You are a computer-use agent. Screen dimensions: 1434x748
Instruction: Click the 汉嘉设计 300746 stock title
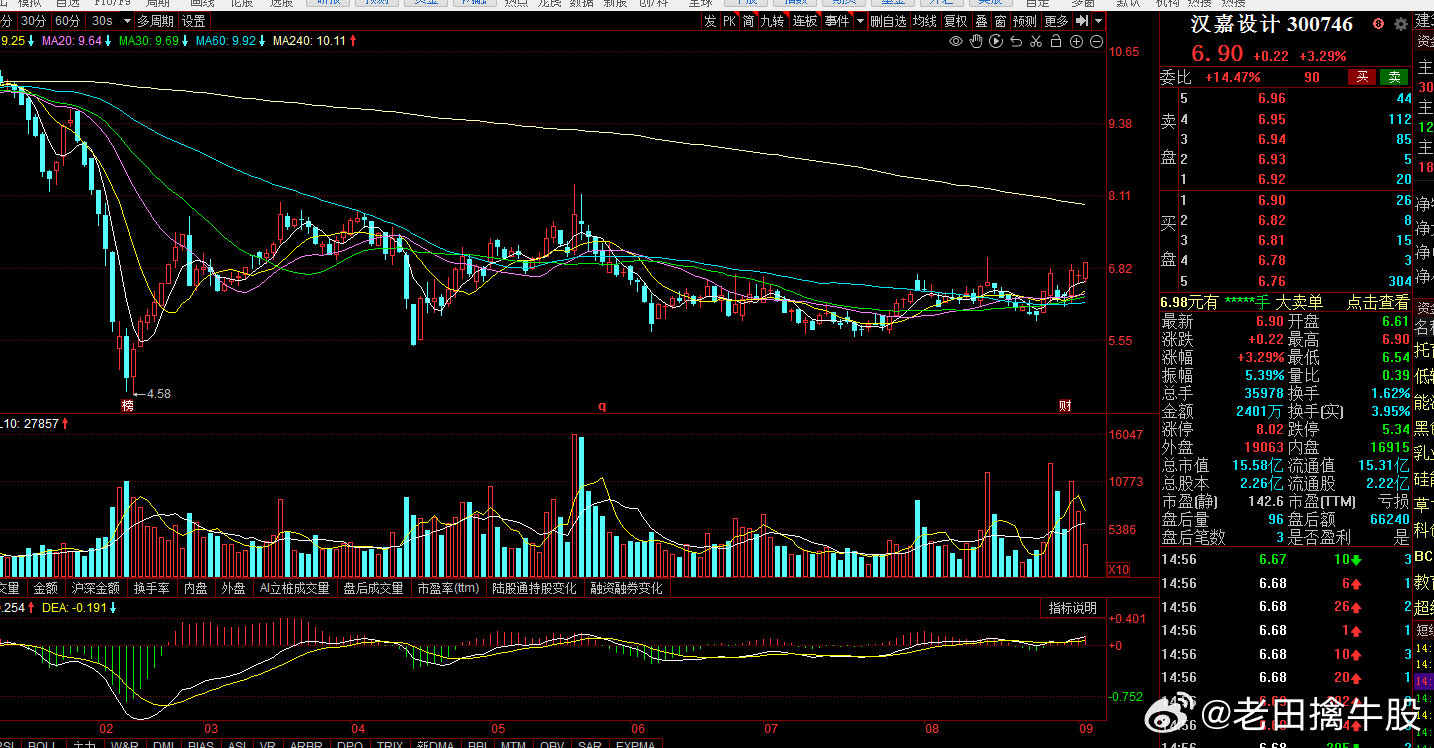pyautogui.click(x=1272, y=24)
